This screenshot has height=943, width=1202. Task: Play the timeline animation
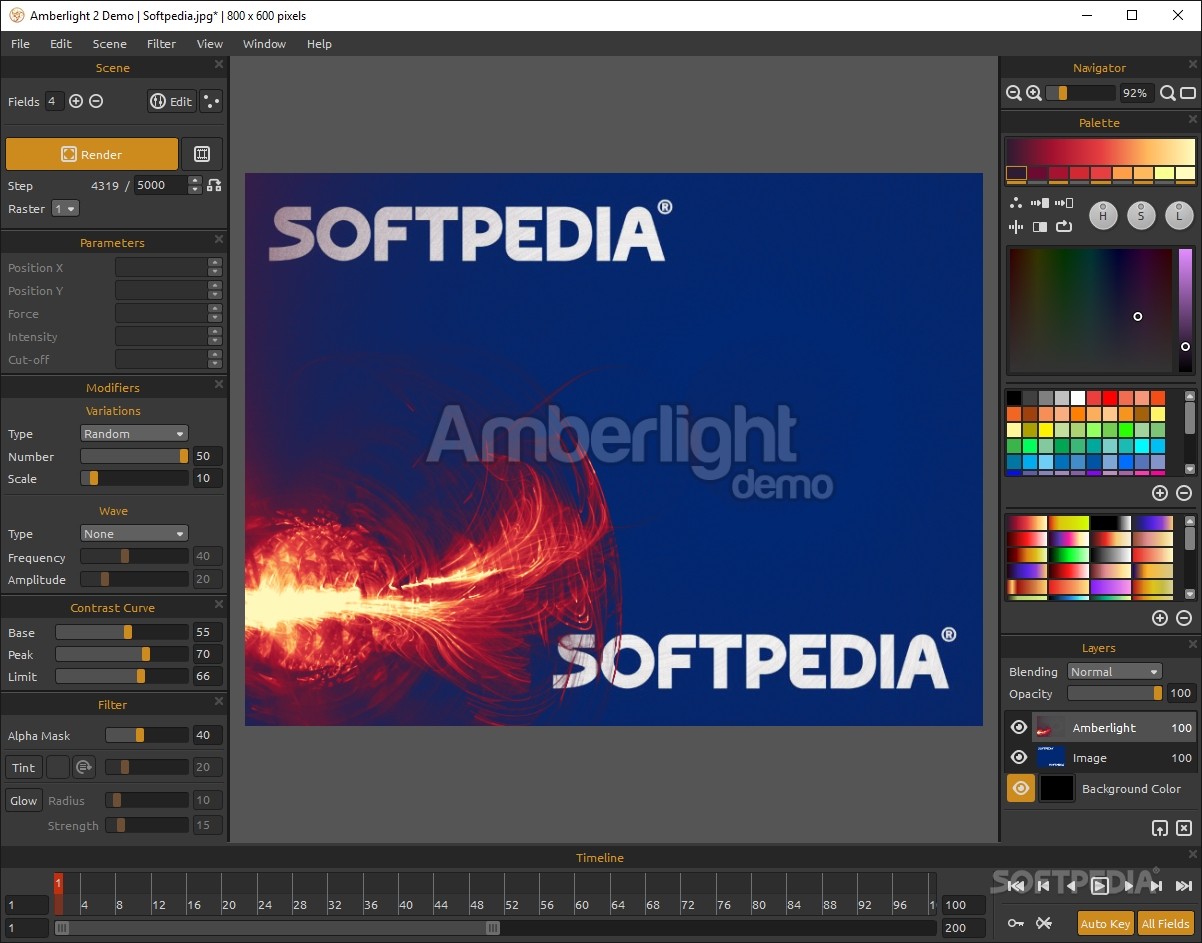point(1100,885)
